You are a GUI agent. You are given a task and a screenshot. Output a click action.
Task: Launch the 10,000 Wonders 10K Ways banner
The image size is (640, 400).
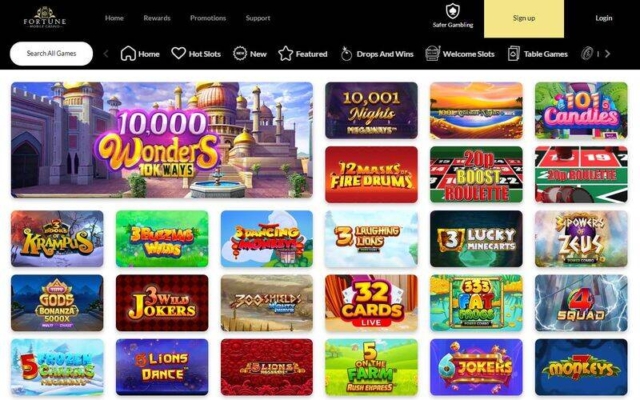pos(162,140)
